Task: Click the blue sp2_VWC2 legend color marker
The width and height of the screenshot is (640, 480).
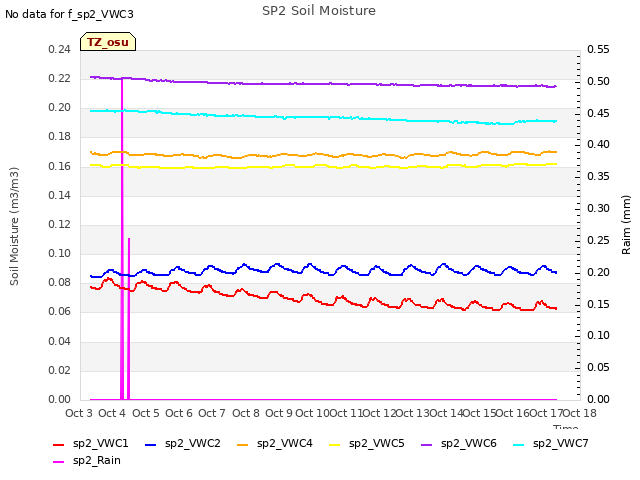Action: [151, 444]
